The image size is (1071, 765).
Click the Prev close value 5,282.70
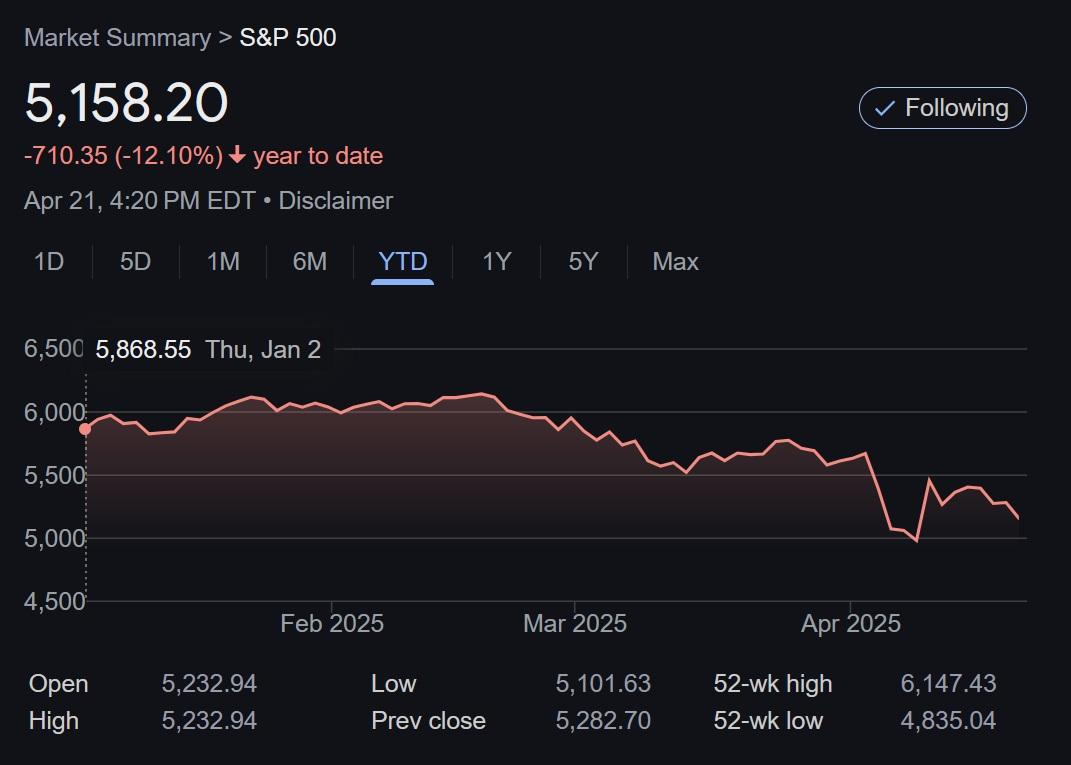click(x=603, y=721)
